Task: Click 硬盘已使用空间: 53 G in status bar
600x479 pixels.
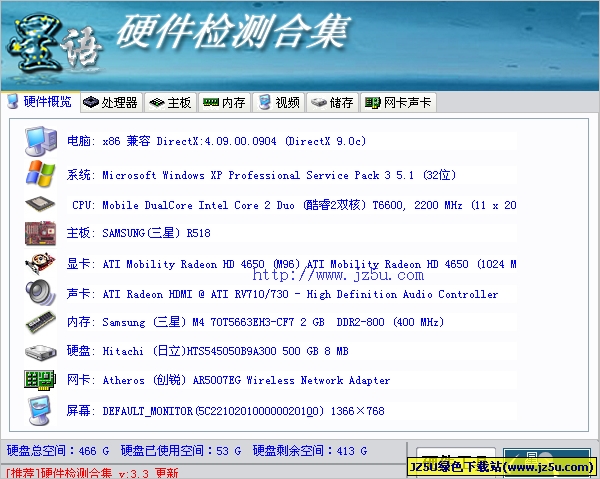Action: (181, 451)
